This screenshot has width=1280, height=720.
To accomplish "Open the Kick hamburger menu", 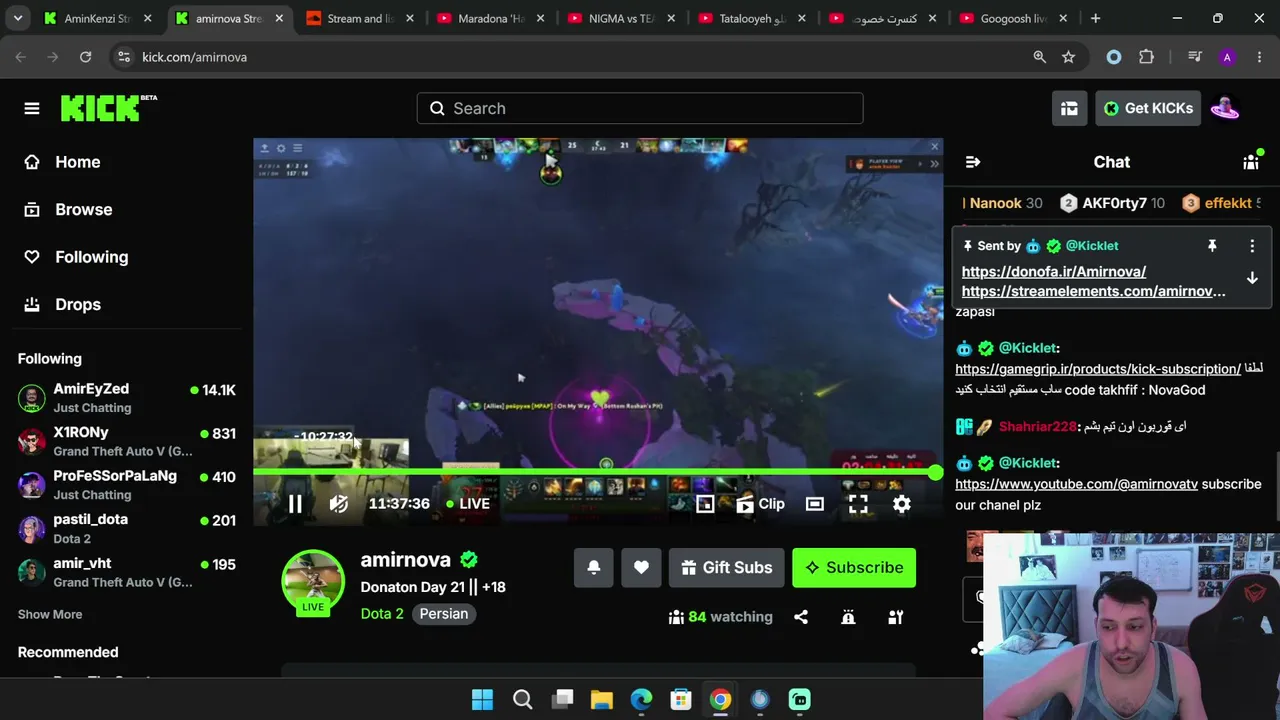I will coord(32,108).
